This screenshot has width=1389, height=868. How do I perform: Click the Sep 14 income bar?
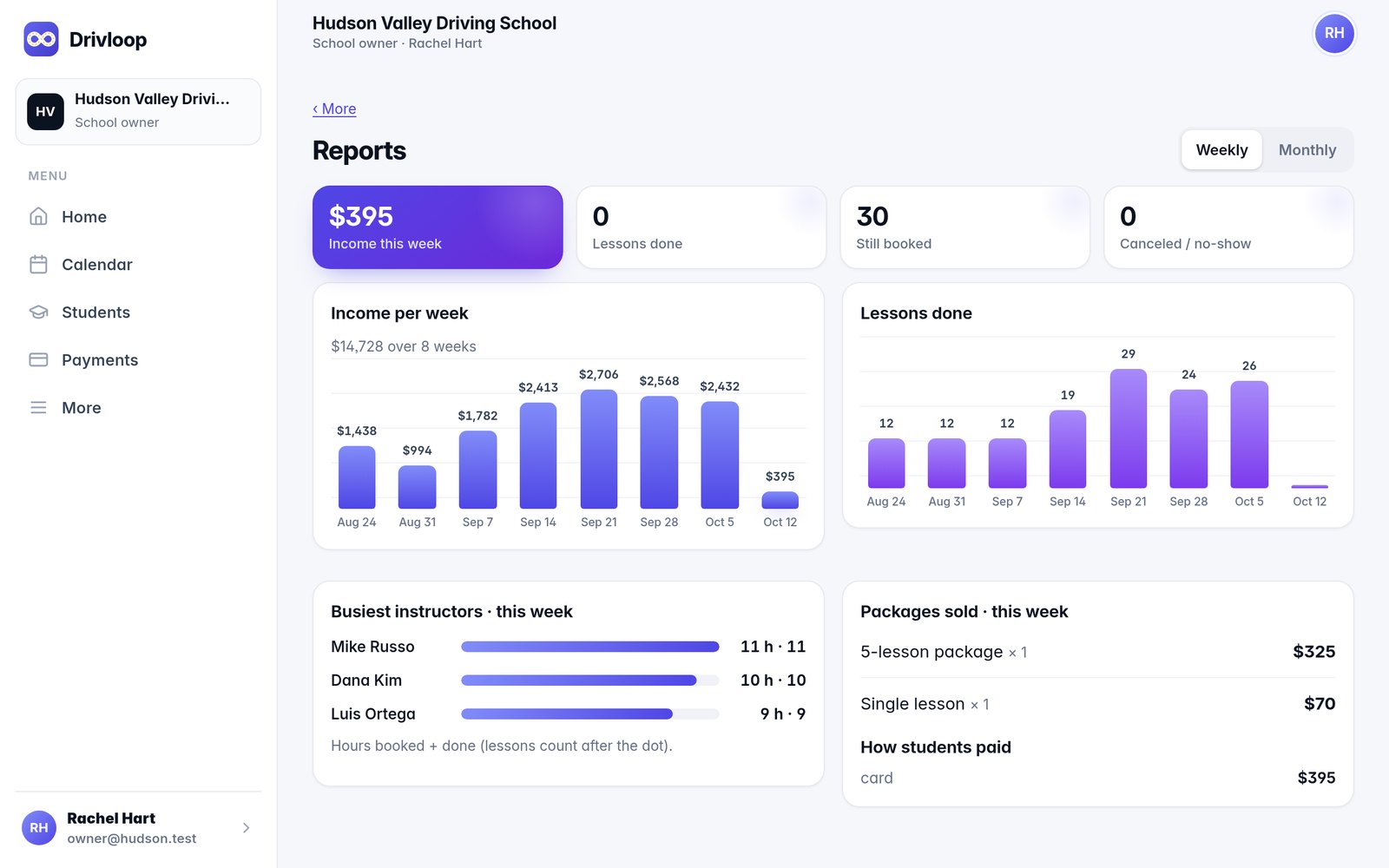[538, 456]
